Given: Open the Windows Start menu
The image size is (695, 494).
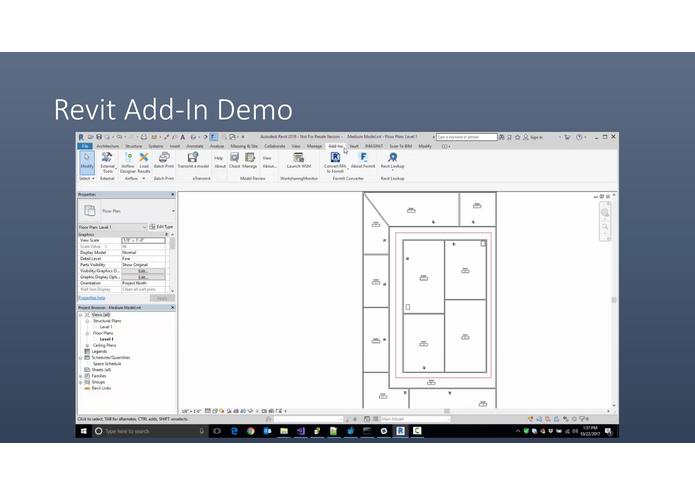Looking at the screenshot, I should [84, 431].
